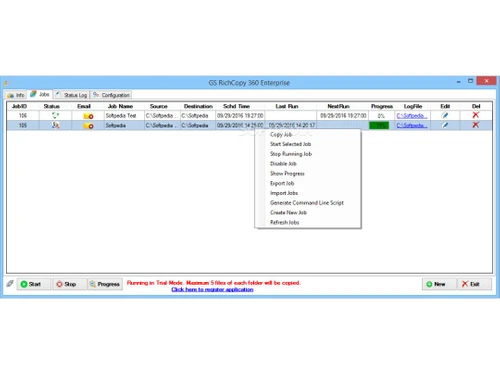Click Status column header
This screenshot has width=500, height=375.
click(51, 106)
